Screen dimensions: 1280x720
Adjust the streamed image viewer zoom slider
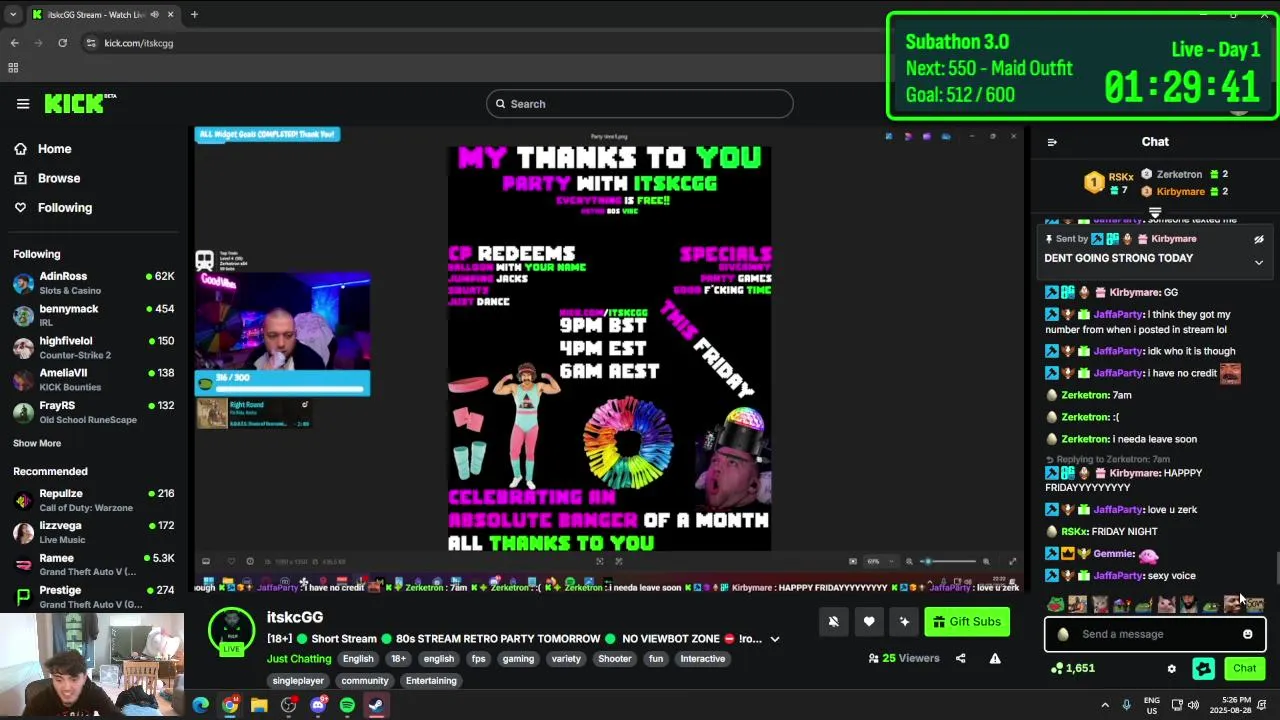(x=950, y=561)
